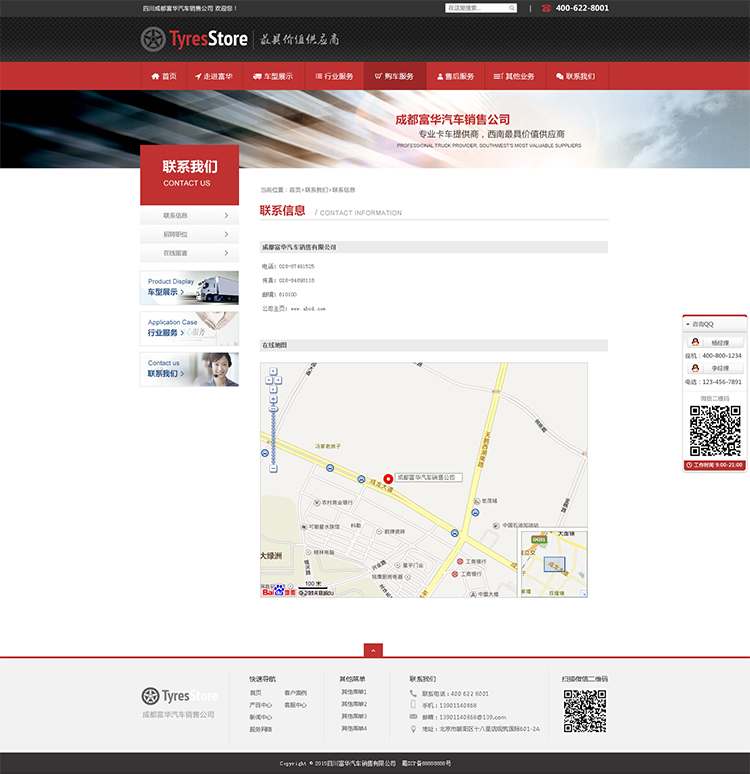Open the 行业服务 navigation menu item
The height and width of the screenshot is (774, 750).
[x=334, y=76]
